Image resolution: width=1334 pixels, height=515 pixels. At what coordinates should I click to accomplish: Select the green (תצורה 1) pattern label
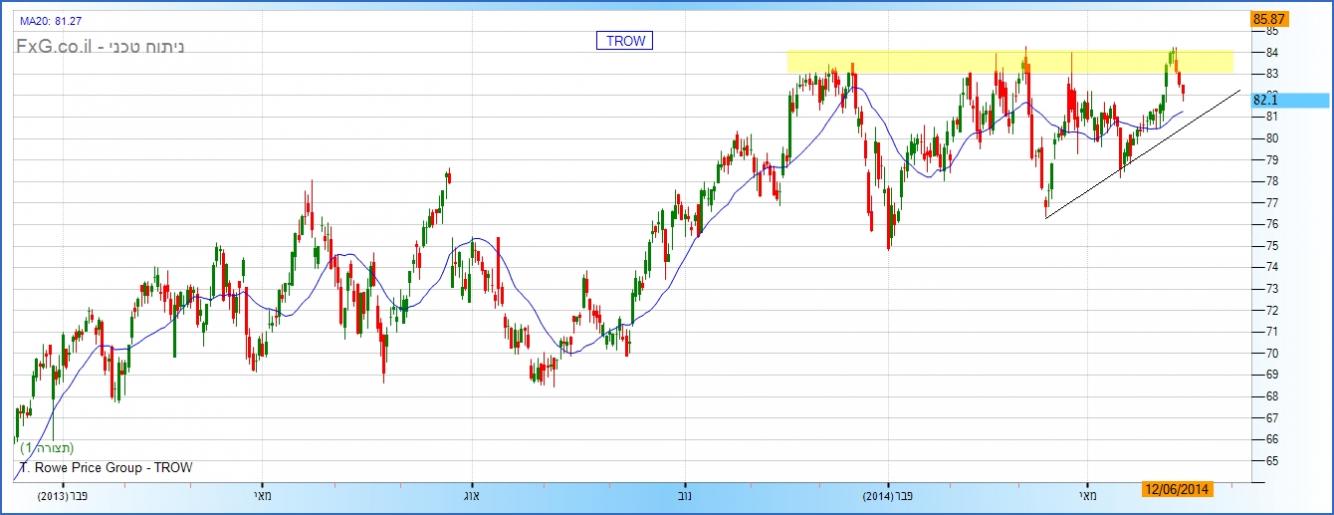click(x=47, y=448)
